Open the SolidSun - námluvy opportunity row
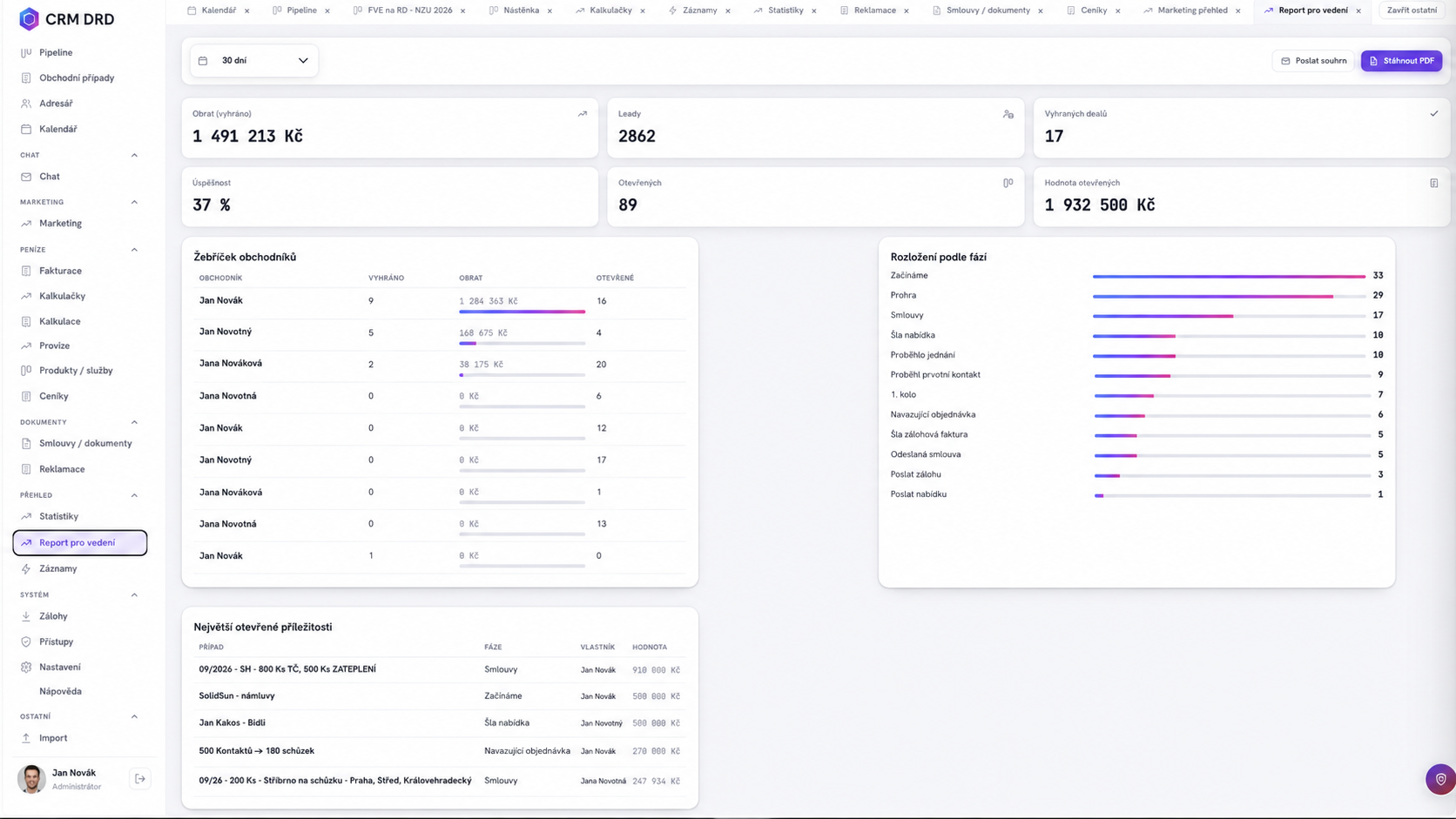This screenshot has width=1456, height=819. point(439,696)
